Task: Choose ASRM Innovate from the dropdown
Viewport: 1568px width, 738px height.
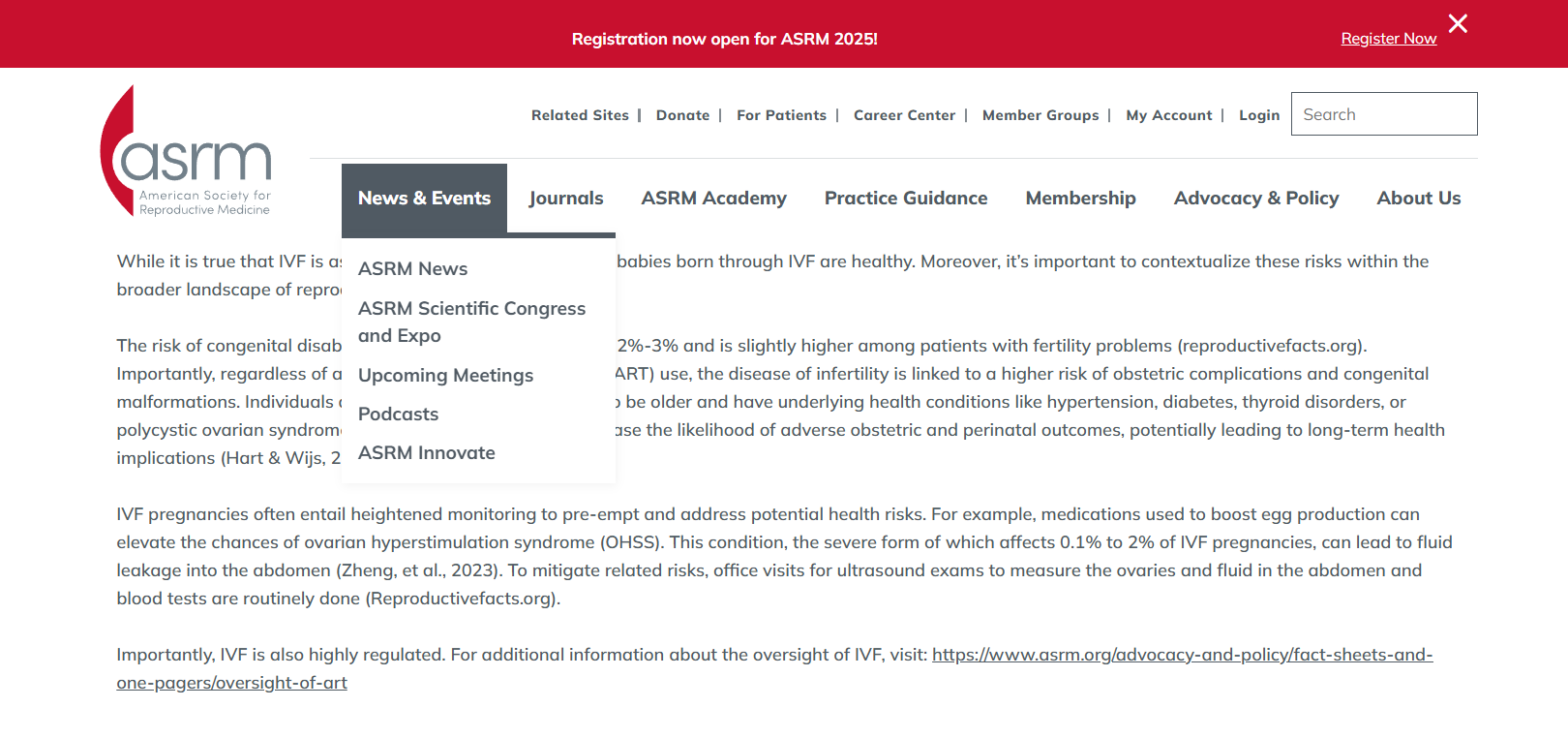Action: point(426,453)
